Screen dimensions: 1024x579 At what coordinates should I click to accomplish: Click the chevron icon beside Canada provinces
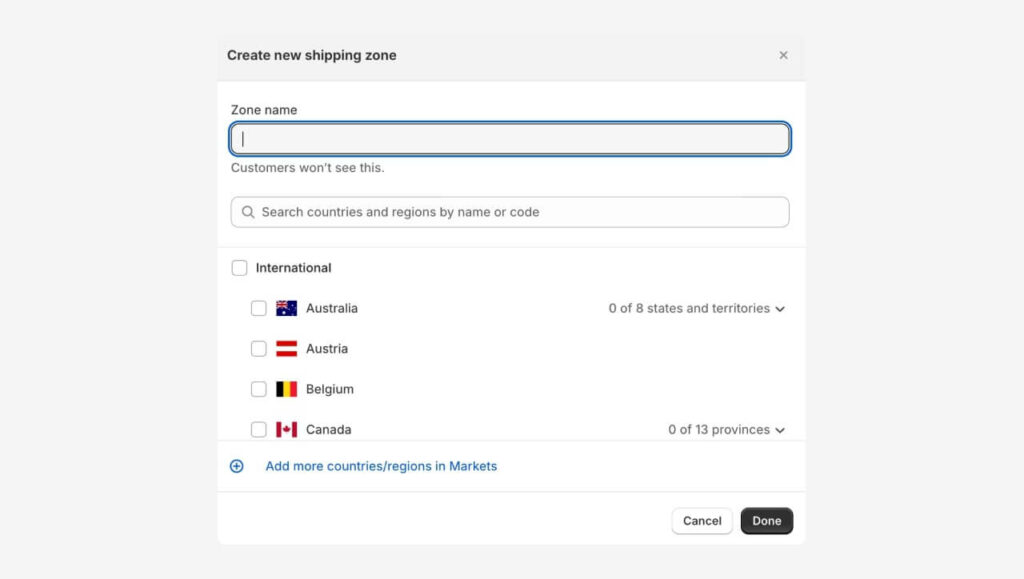tap(779, 429)
